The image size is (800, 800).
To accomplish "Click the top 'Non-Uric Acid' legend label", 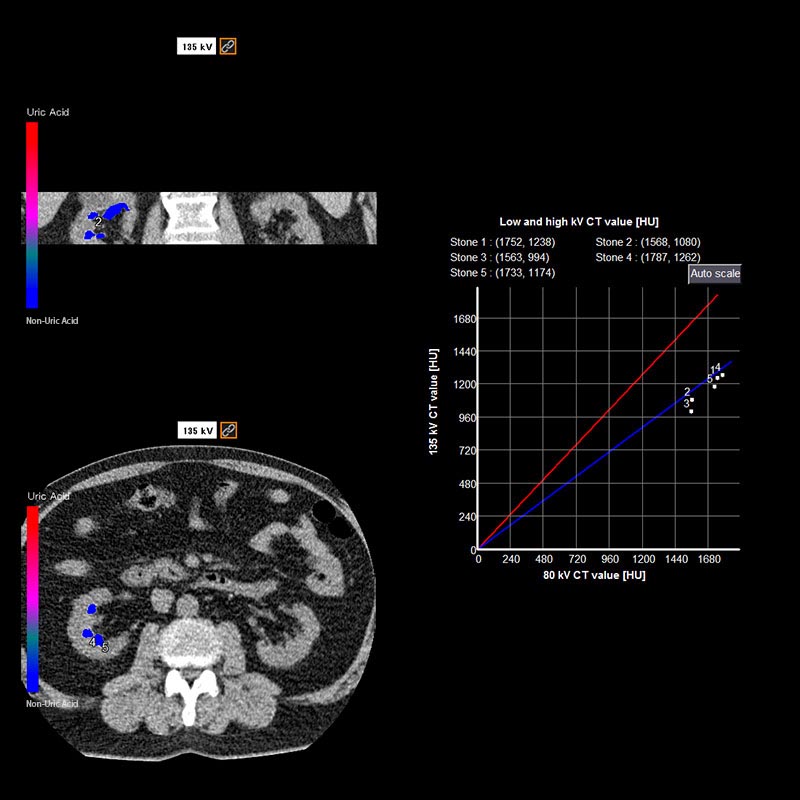I will click(52, 320).
